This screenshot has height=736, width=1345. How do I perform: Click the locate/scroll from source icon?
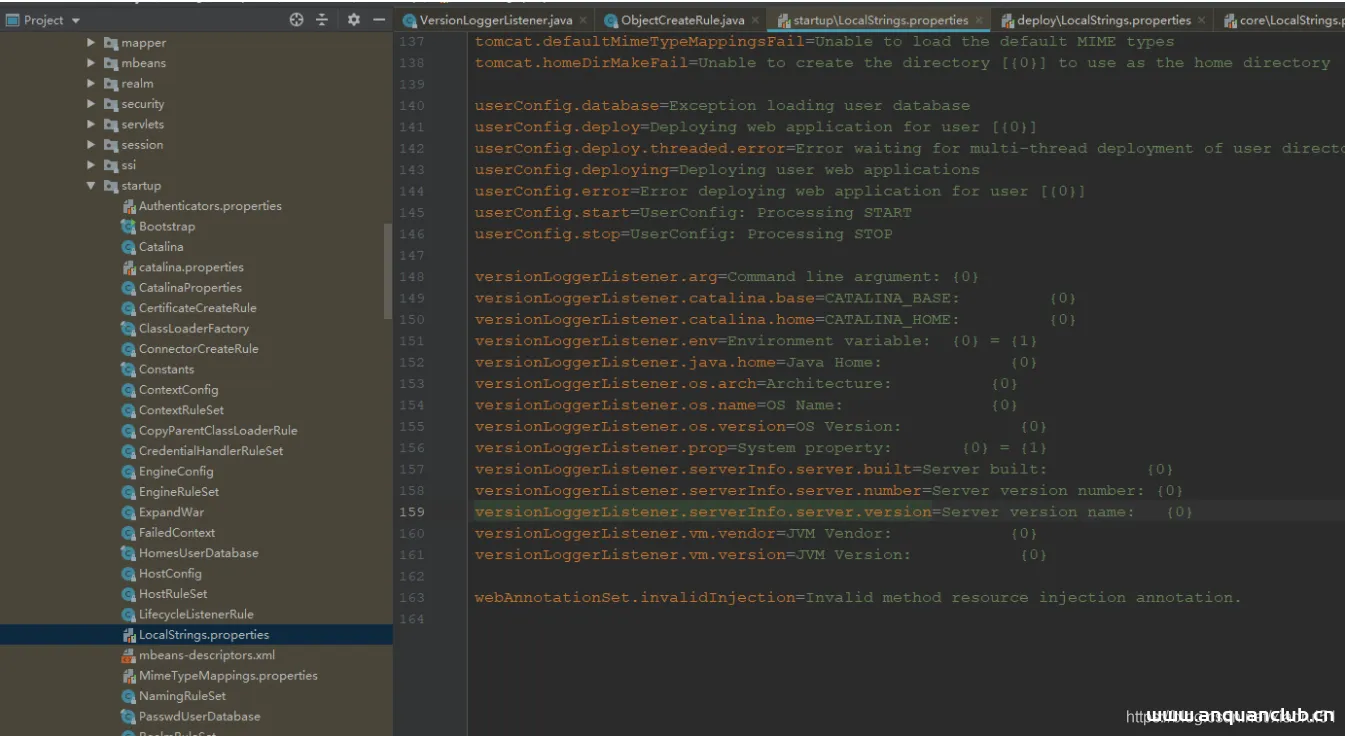296,20
